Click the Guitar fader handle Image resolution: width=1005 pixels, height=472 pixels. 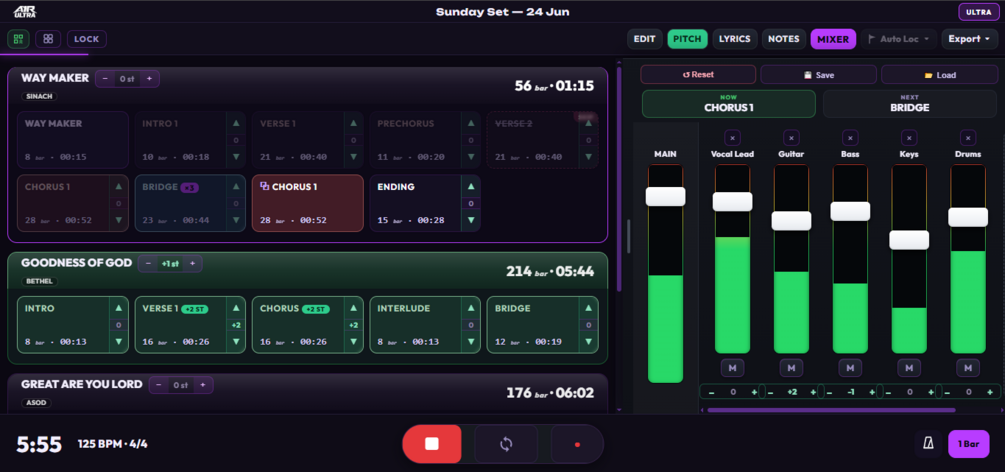point(791,221)
